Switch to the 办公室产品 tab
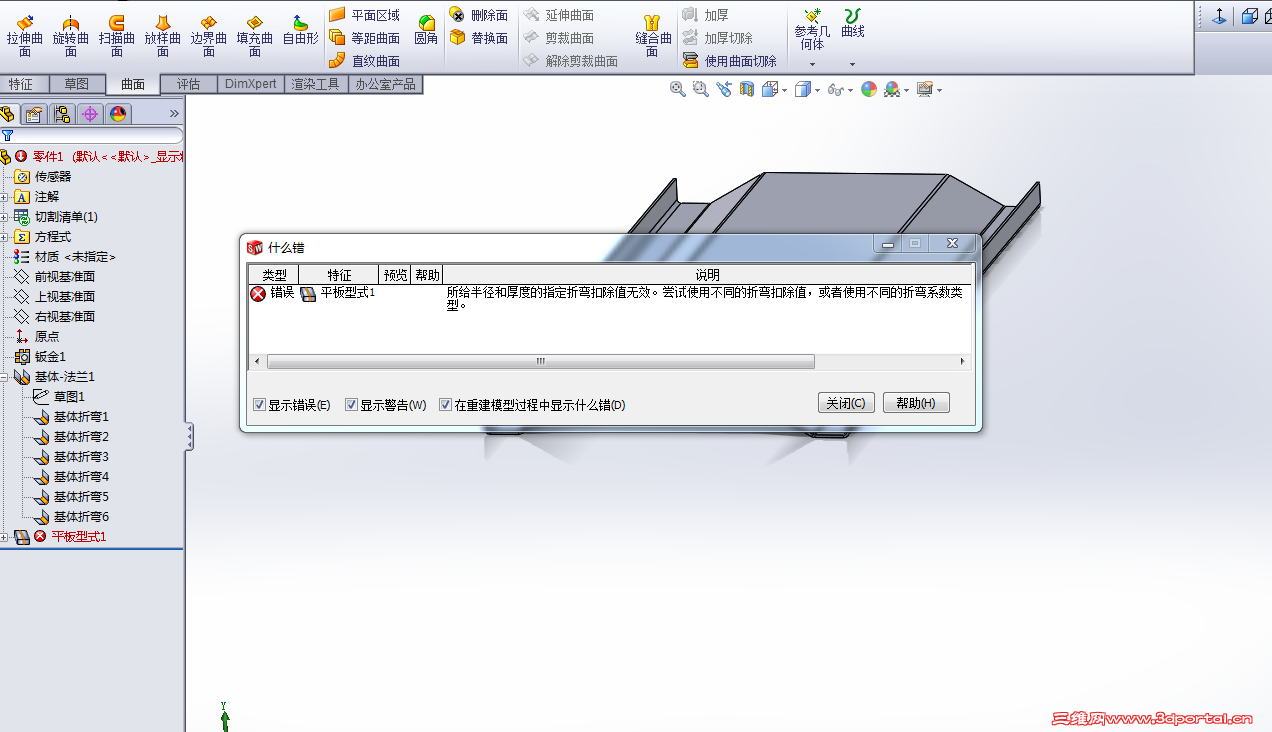 (385, 85)
